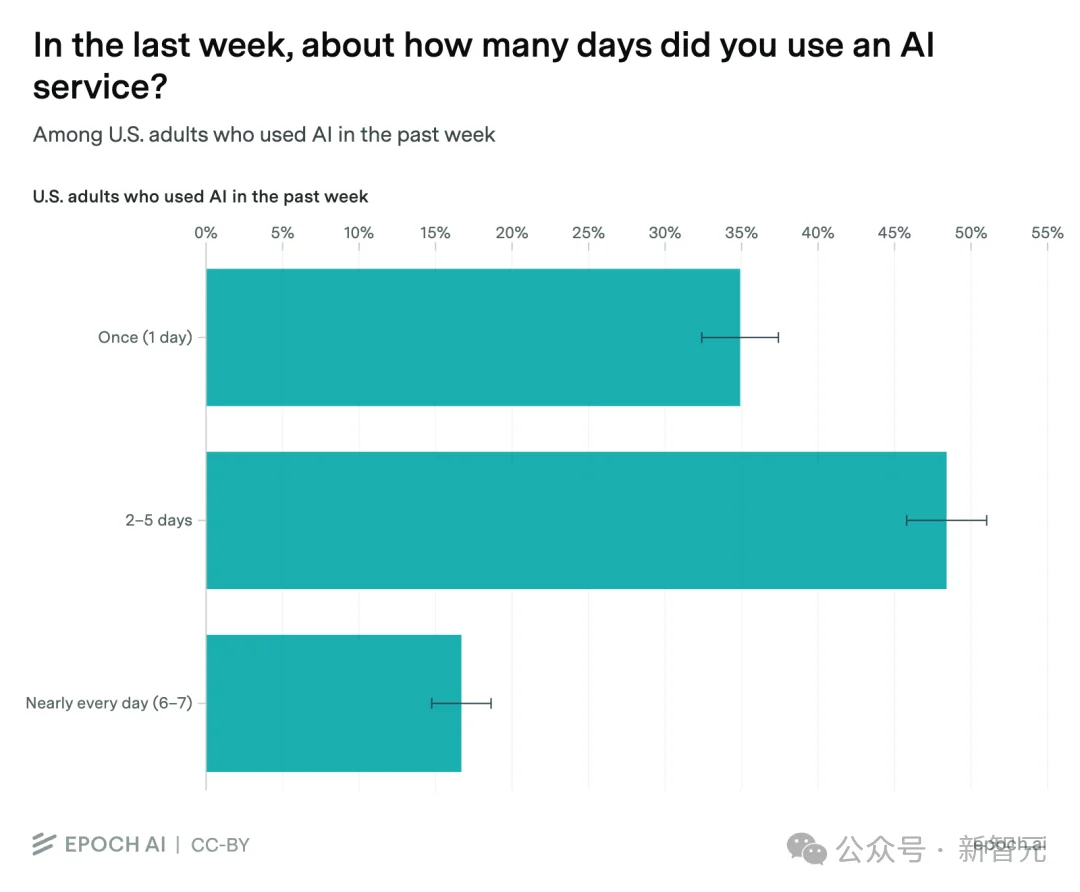The width and height of the screenshot is (1080, 892).
Task: Click the 'epoch.ai' source text
Action: pyautogui.click(x=1010, y=844)
